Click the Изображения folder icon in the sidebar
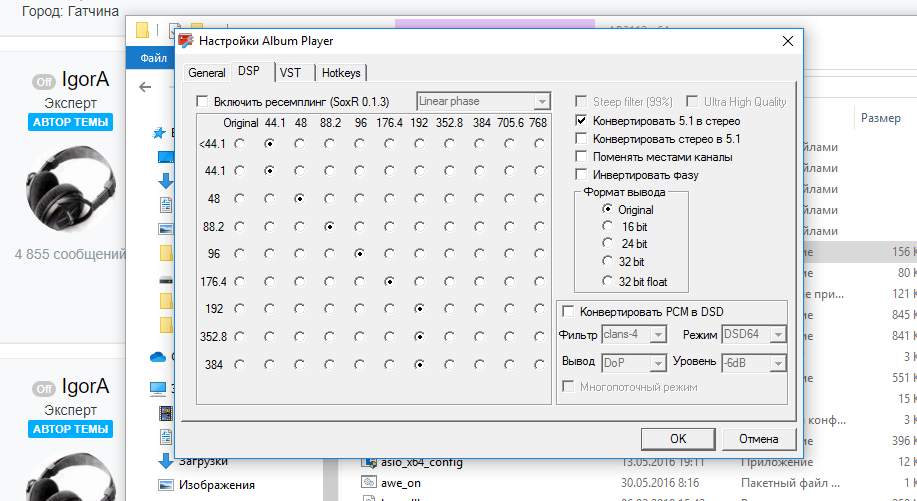 pos(166,485)
